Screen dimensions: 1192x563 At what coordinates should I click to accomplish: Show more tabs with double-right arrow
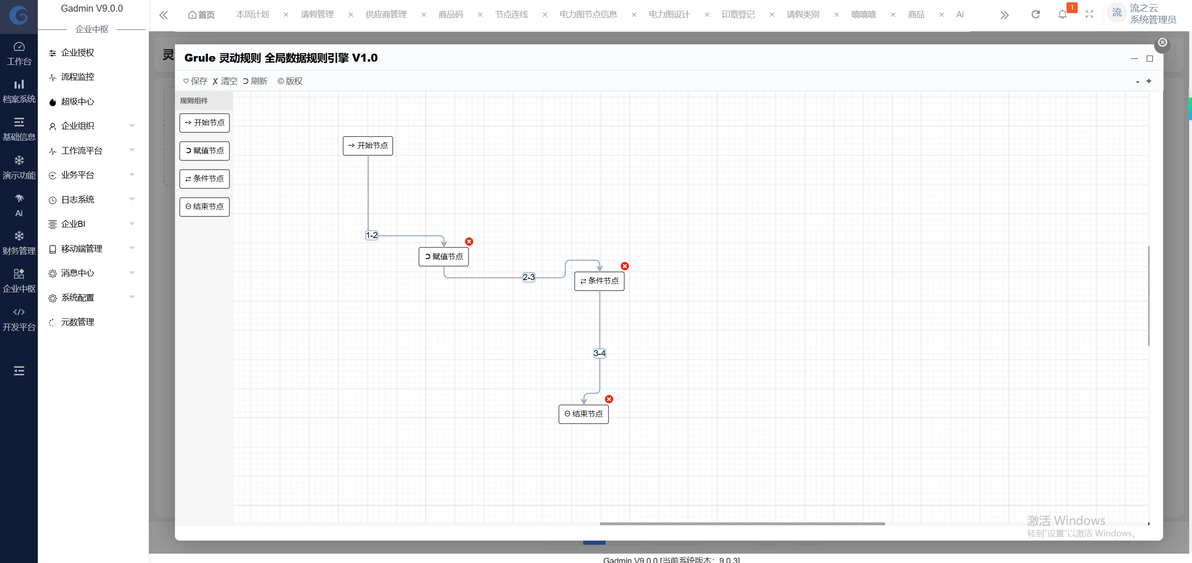[x=1004, y=14]
